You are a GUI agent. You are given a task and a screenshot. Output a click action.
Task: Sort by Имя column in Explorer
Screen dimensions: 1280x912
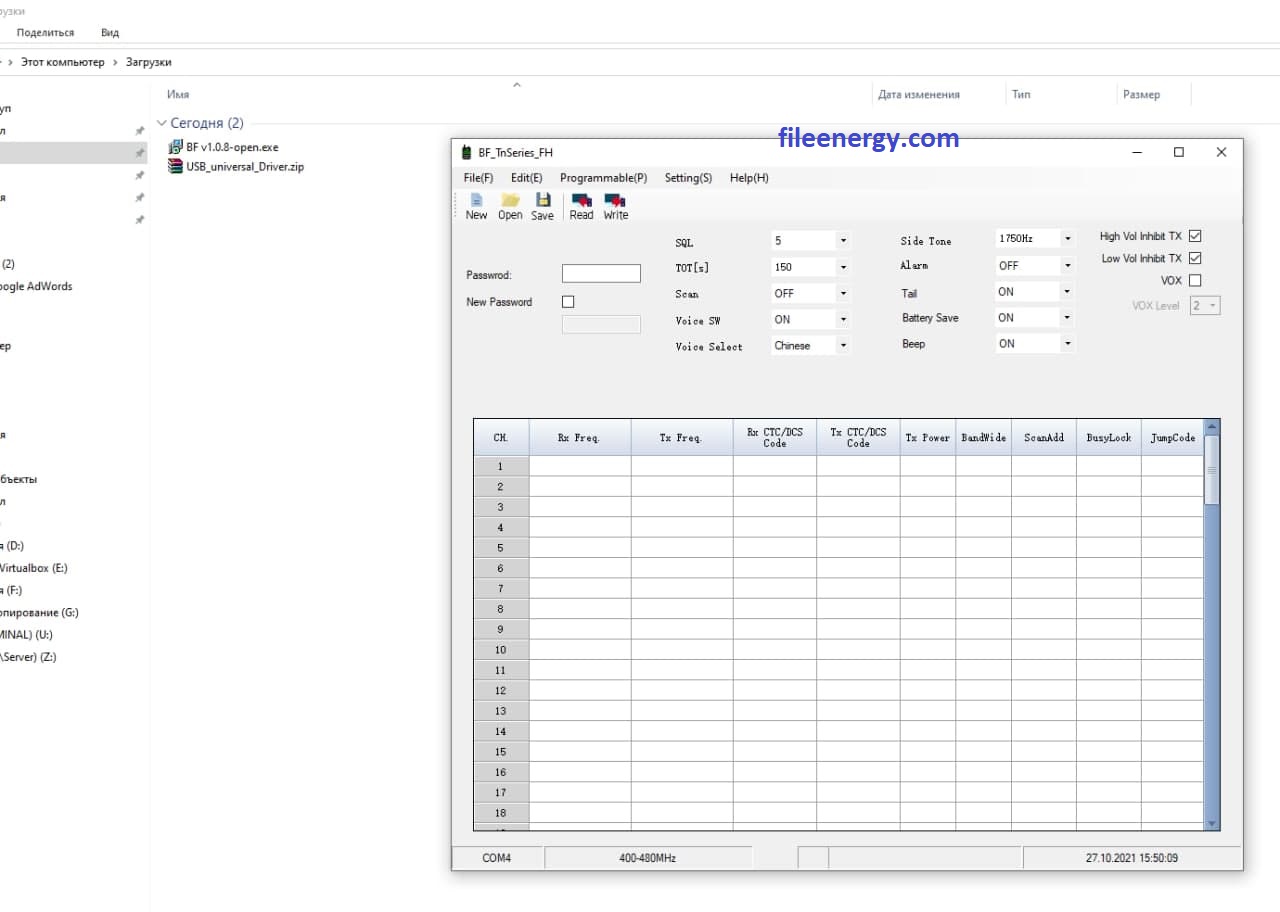[178, 94]
